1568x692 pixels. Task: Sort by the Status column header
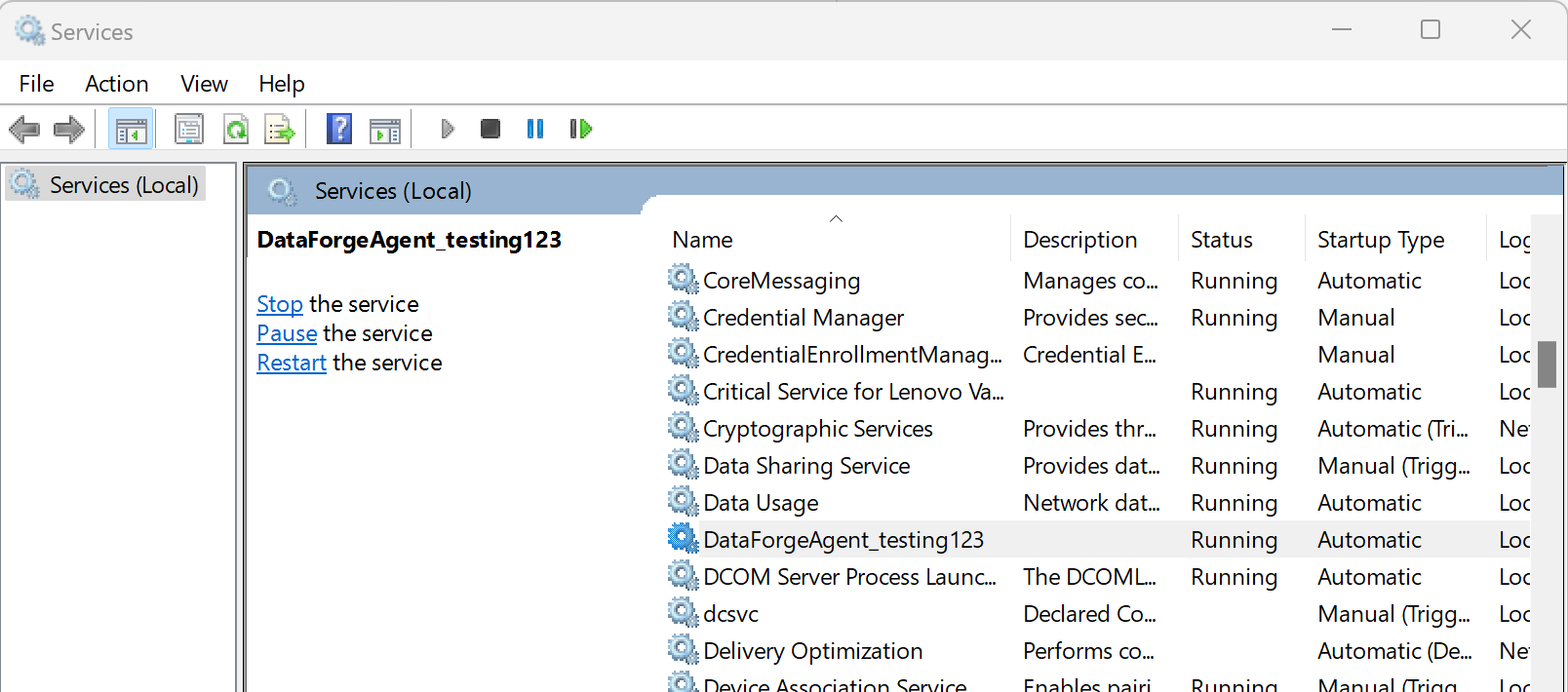coord(1241,240)
